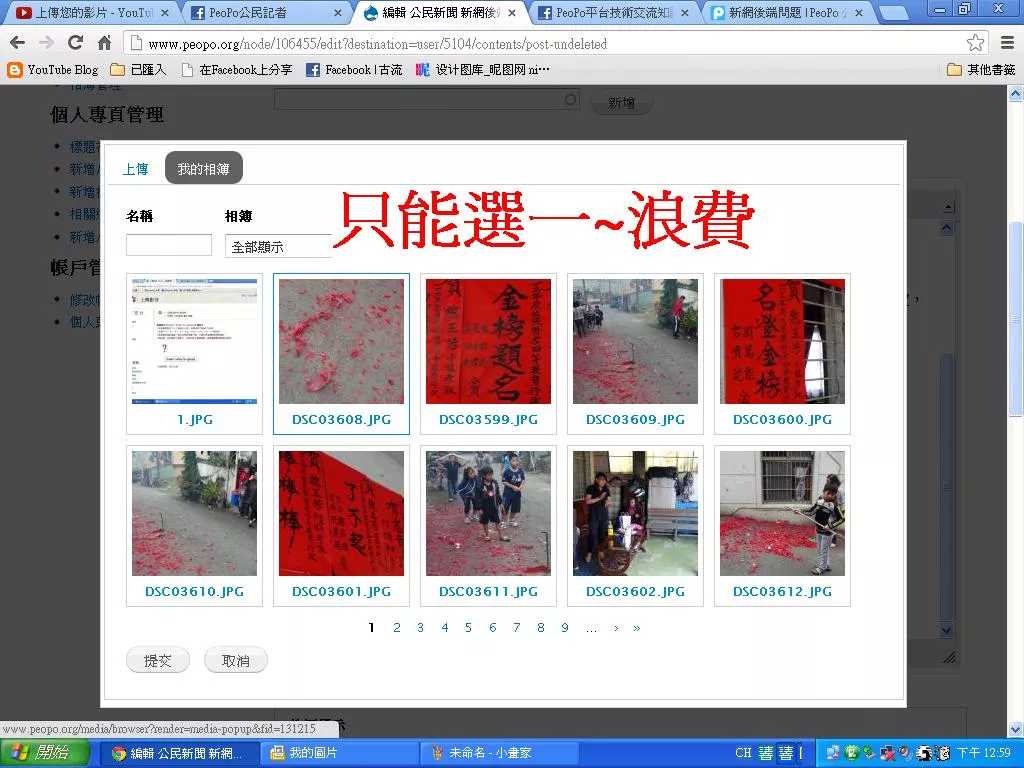Bookmark this page with the star icon

coord(976,43)
